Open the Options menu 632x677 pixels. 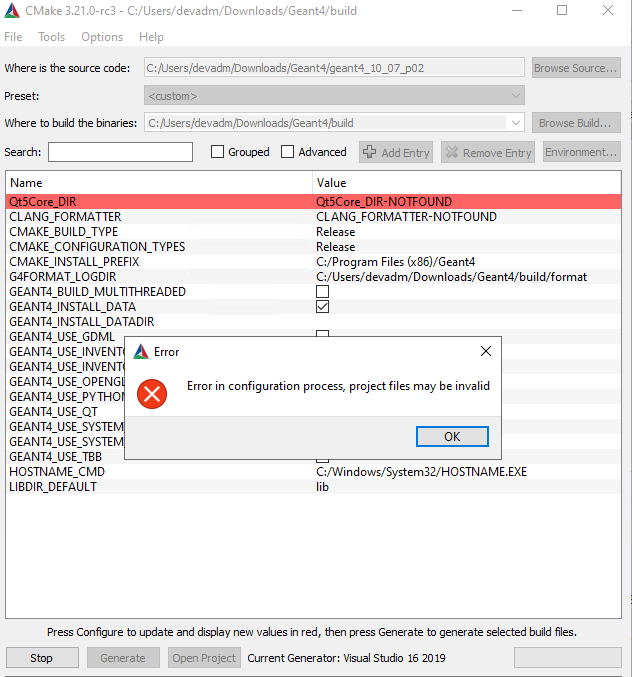tap(102, 37)
